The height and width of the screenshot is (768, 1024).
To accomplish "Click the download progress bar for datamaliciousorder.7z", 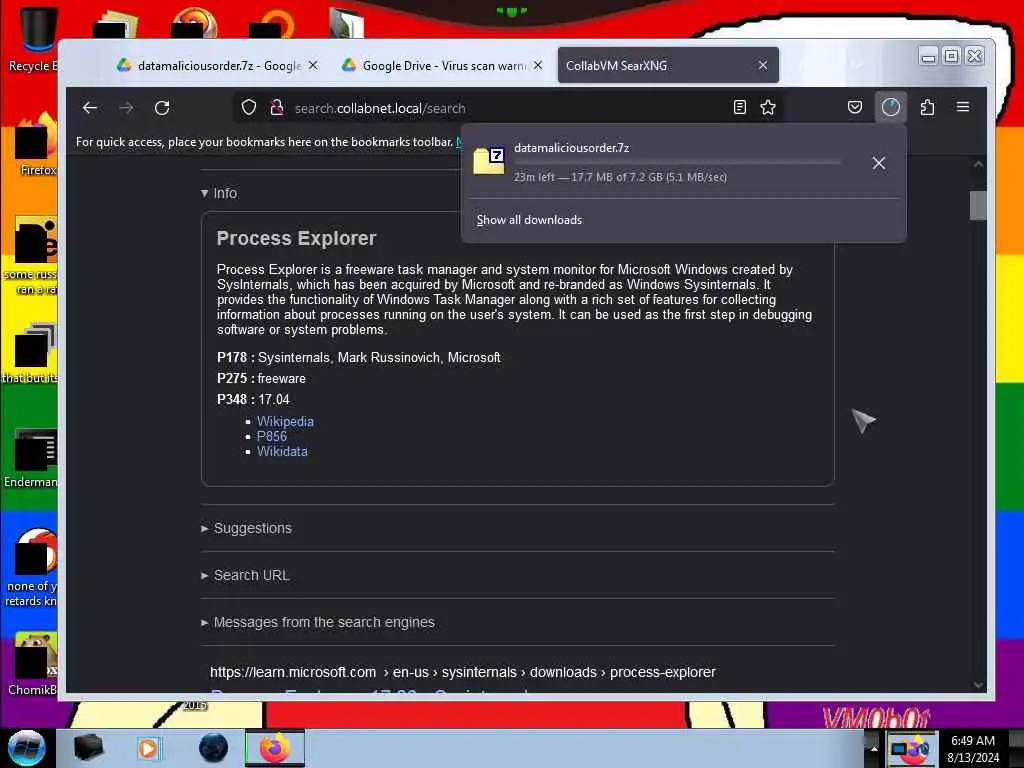I will (x=677, y=162).
